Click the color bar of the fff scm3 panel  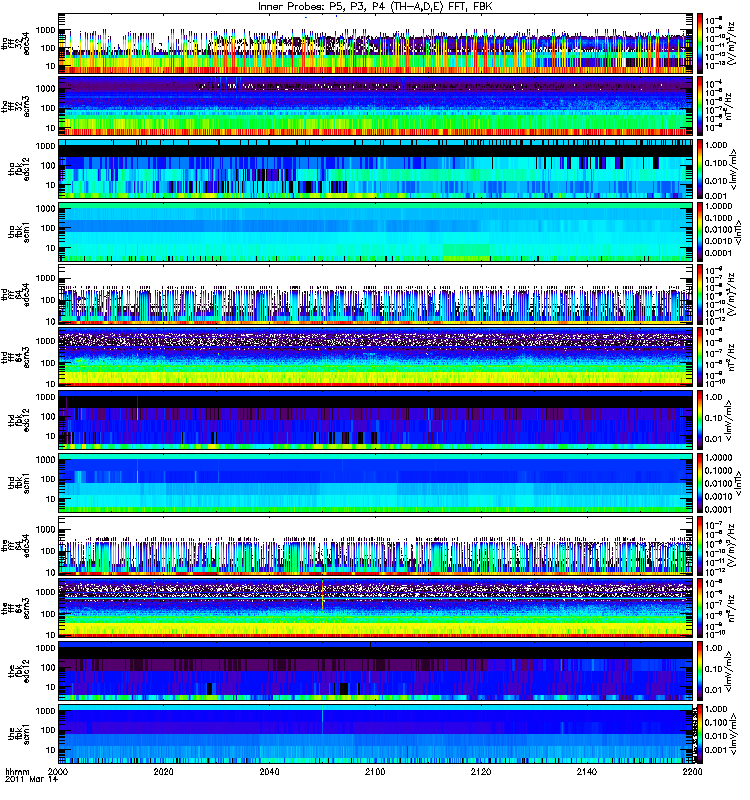[700, 608]
